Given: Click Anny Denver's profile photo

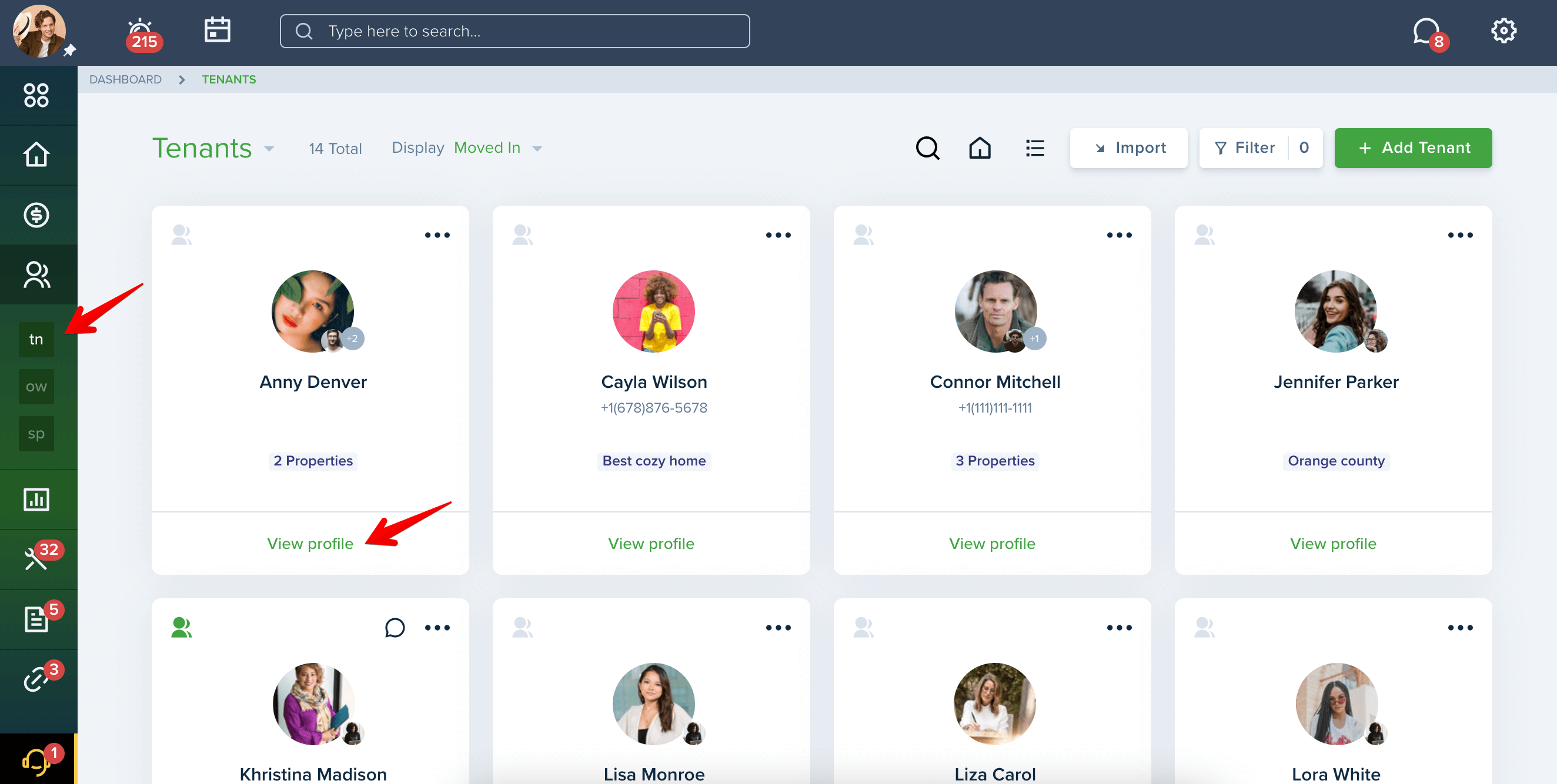Looking at the screenshot, I should pos(312,311).
